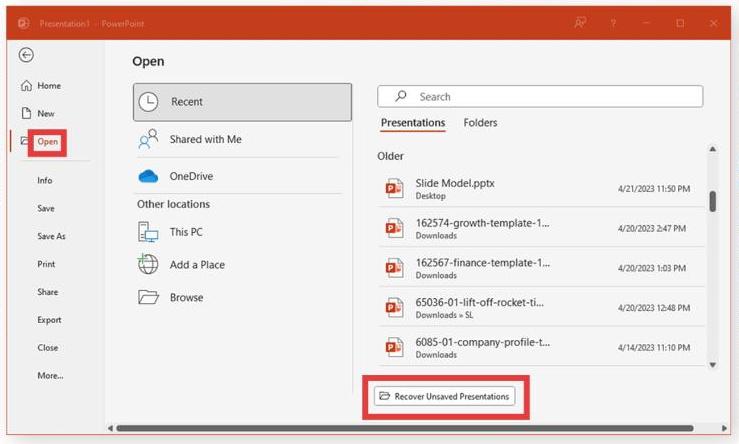Click the horizontal scroll right arrow
Image resolution: width=739 pixels, height=444 pixels.
[x=724, y=428]
